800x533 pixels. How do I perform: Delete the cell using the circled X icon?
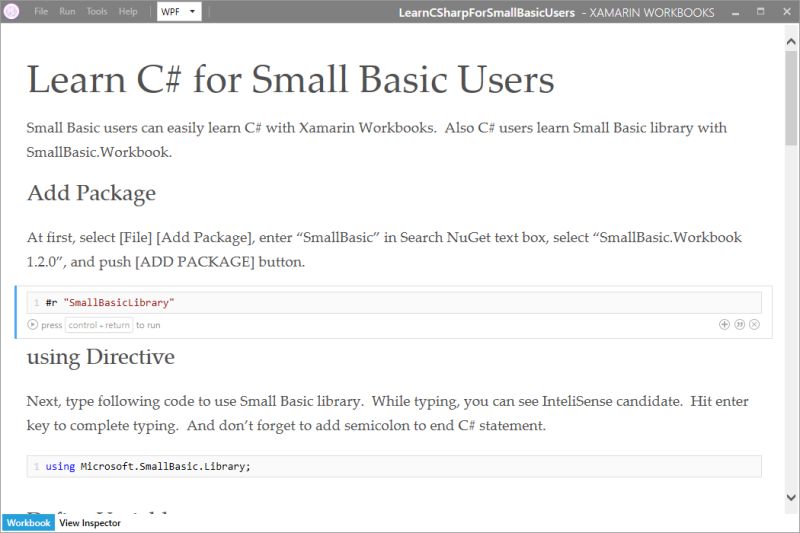755,324
